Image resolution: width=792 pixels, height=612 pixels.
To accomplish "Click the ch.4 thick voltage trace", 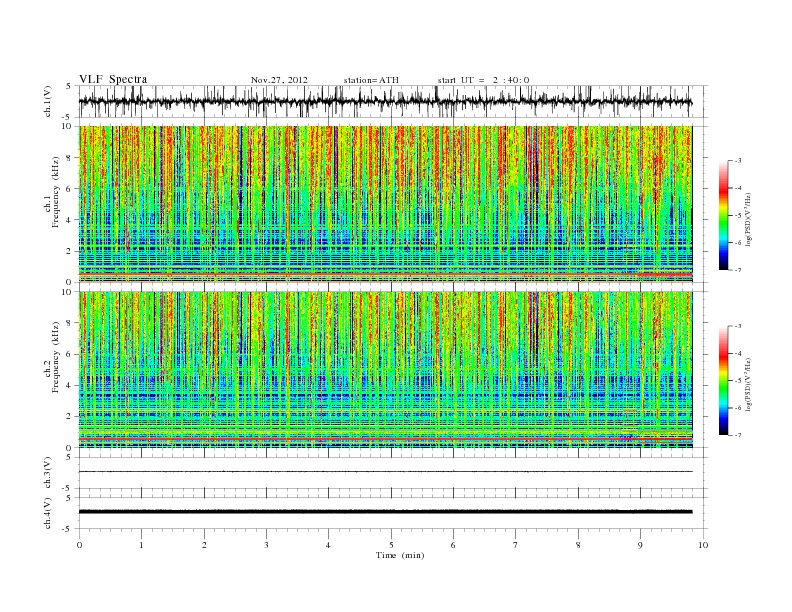I will point(385,512).
